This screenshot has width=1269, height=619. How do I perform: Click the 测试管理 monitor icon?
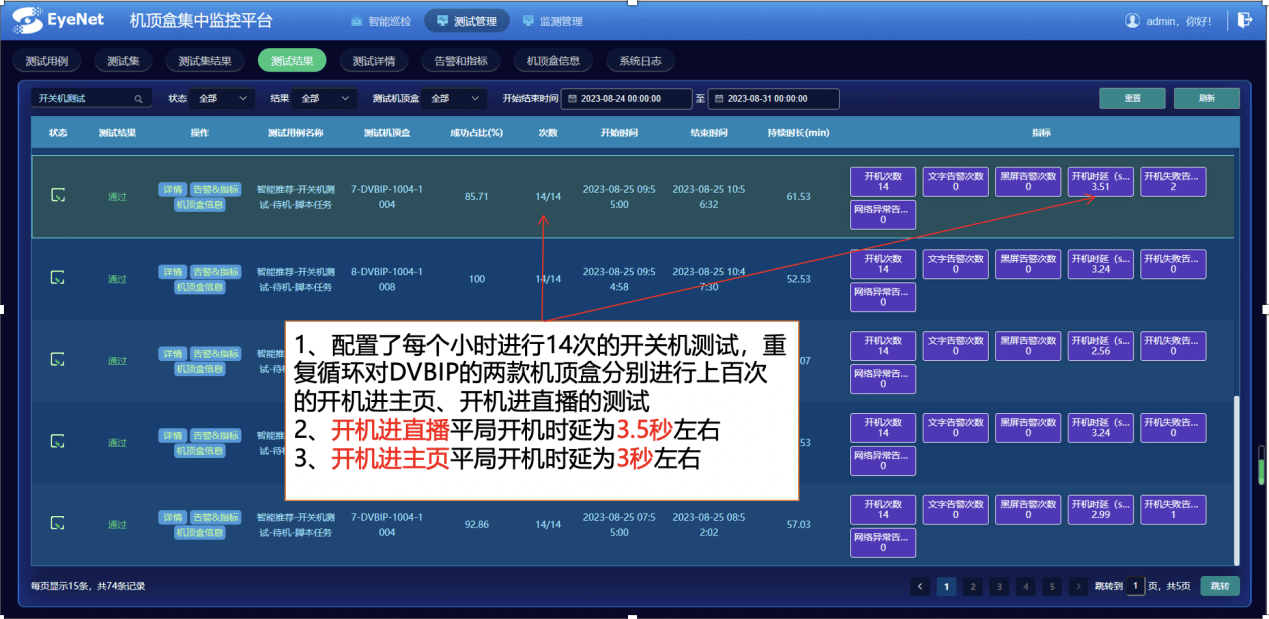pos(440,19)
